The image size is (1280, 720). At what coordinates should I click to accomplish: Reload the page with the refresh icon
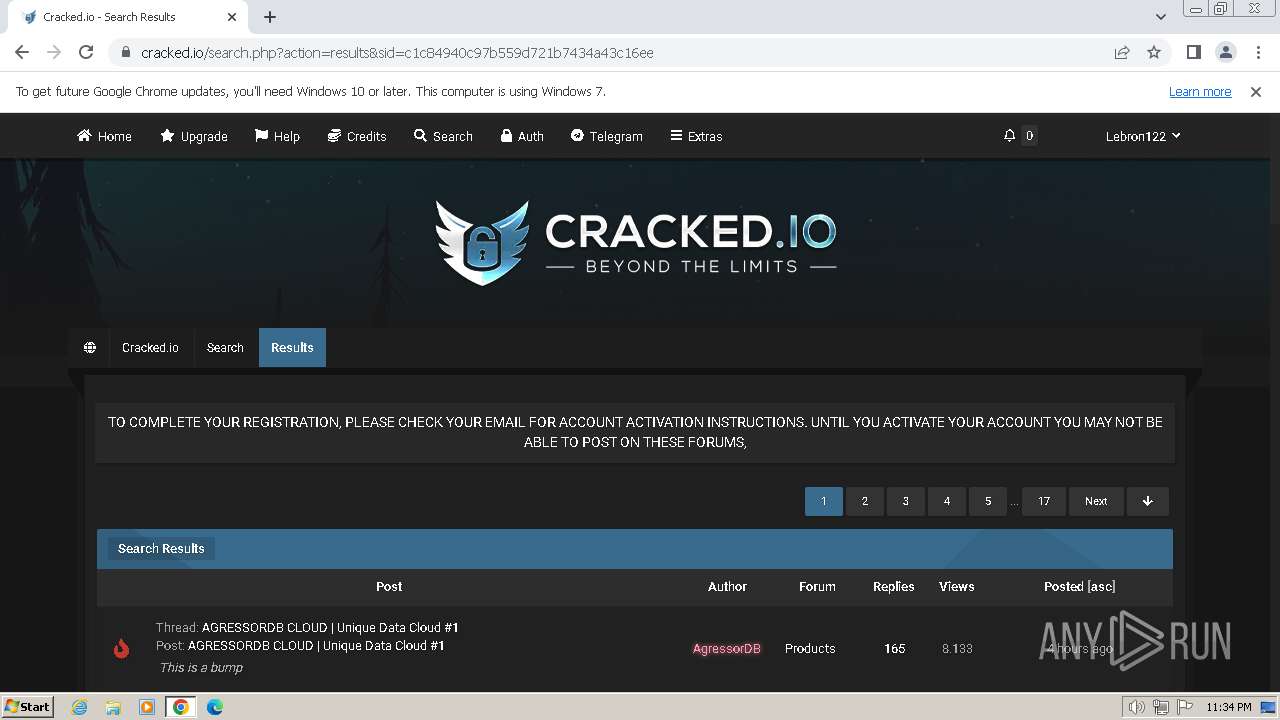(x=86, y=52)
